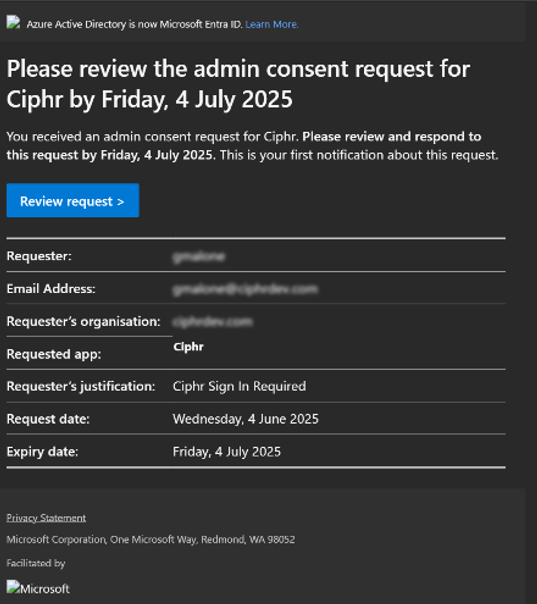Click the Facilitated by text
The width and height of the screenshot is (537, 604).
36,563
